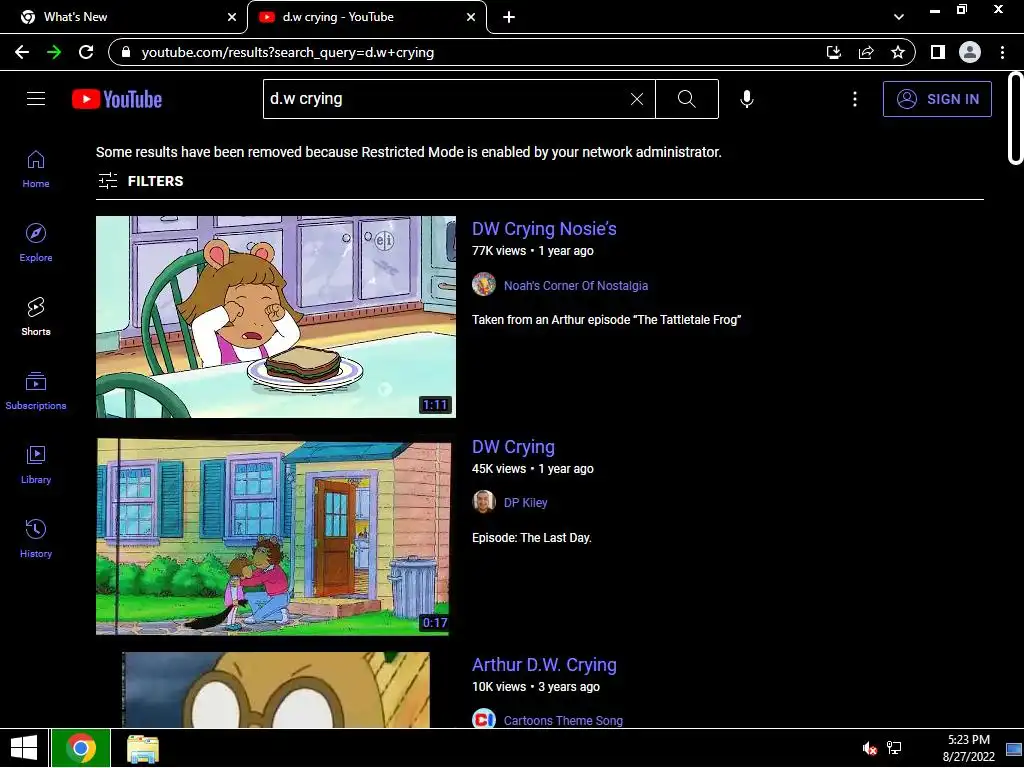
Task: Open DW Crying Nosie's video title
Action: click(x=544, y=229)
